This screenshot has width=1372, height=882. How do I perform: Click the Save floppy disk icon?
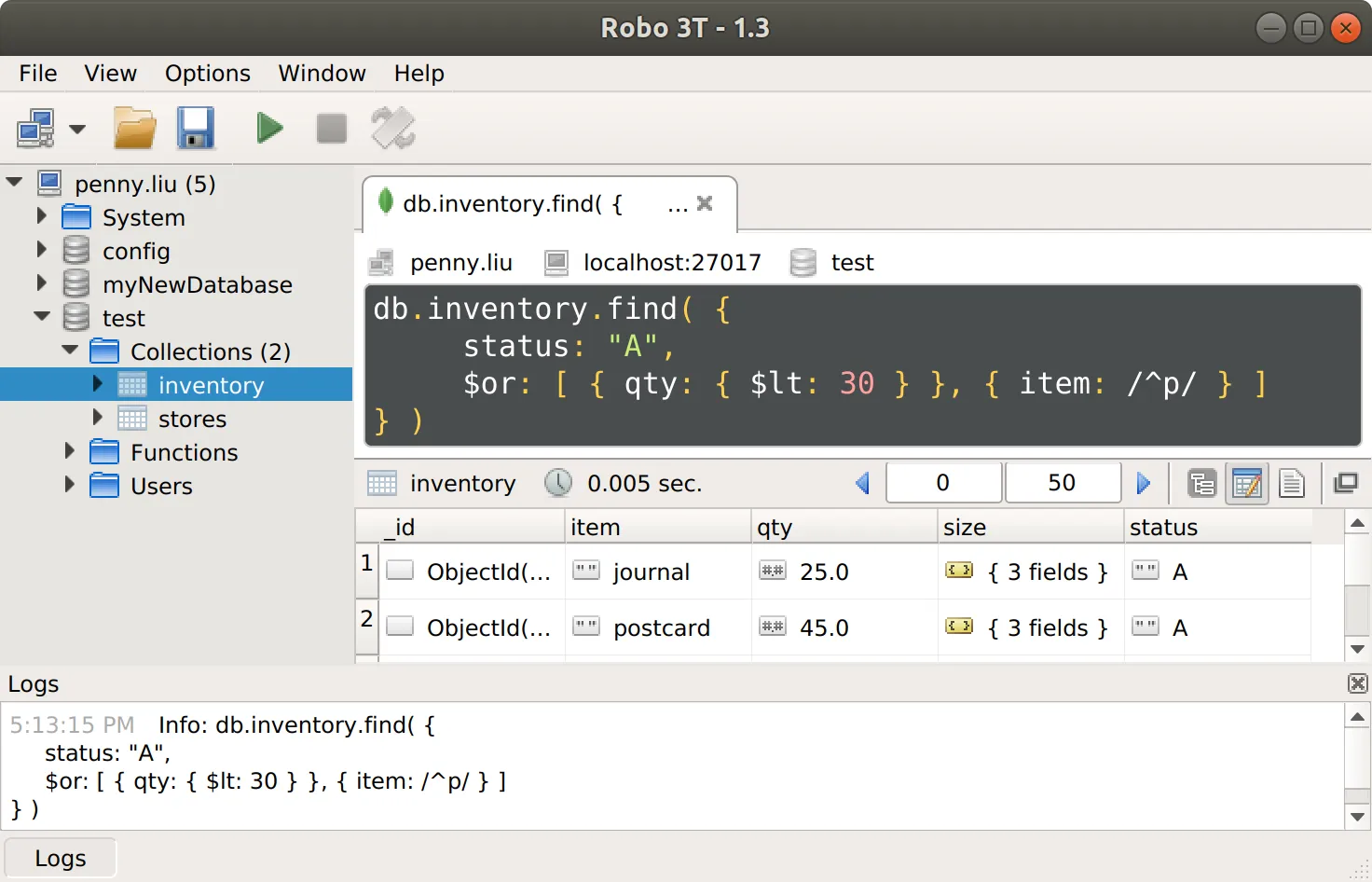tap(196, 129)
